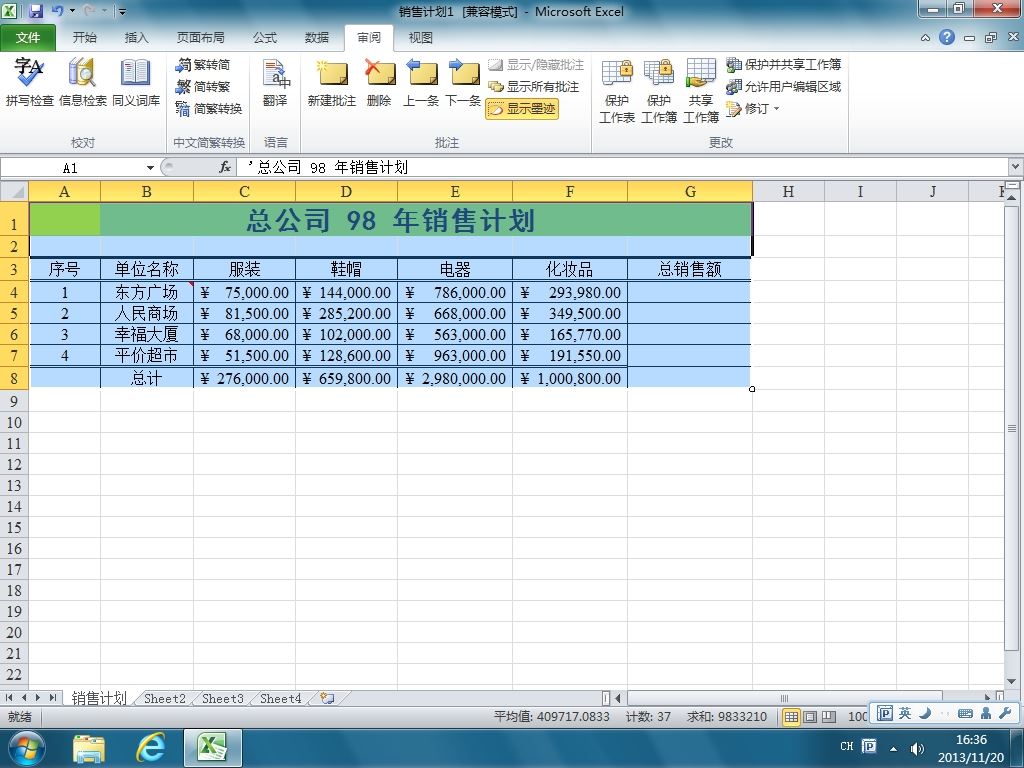Select cell with 东方广场

pos(146,292)
